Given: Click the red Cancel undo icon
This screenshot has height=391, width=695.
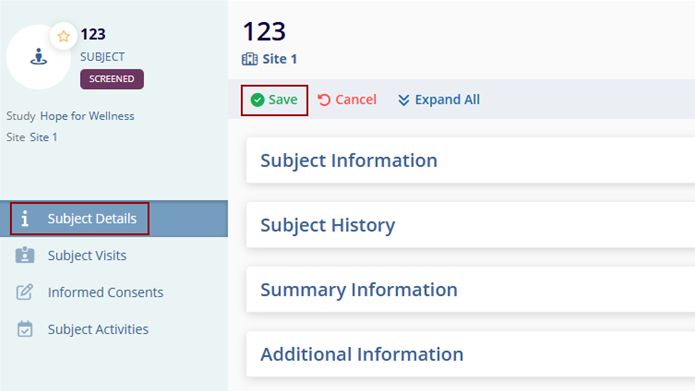Looking at the screenshot, I should (x=324, y=100).
